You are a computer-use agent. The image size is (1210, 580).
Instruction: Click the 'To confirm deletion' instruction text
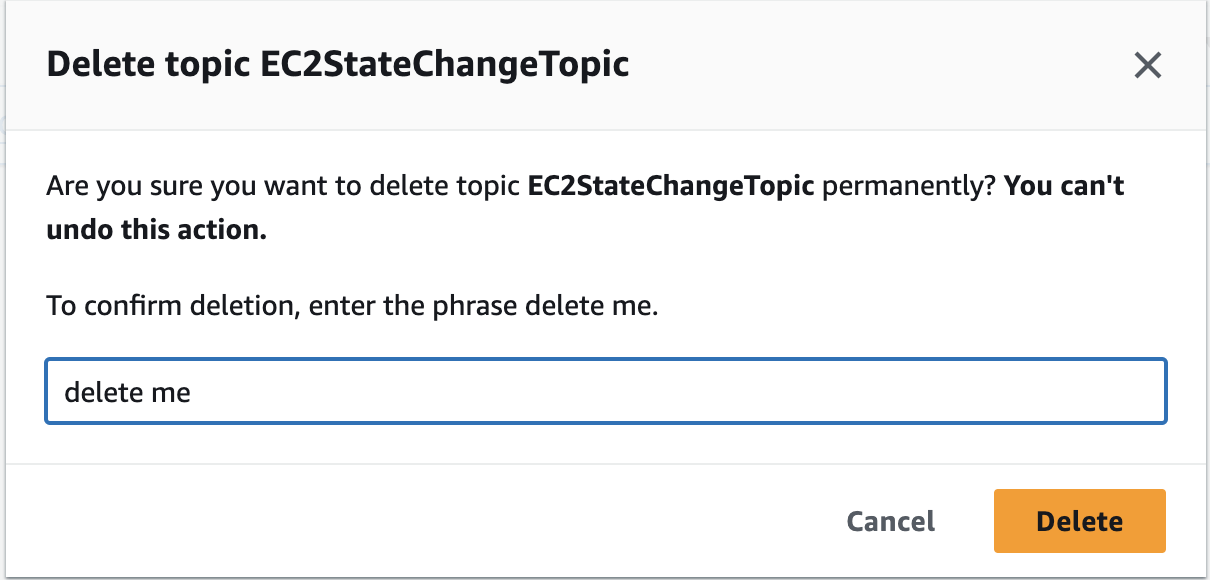click(352, 305)
